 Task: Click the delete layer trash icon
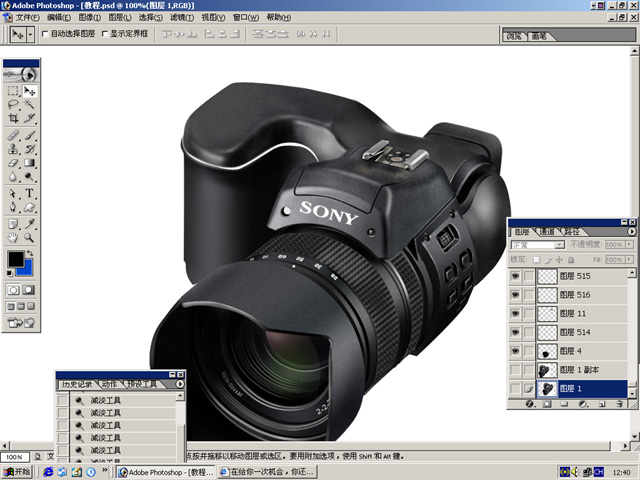coord(619,404)
